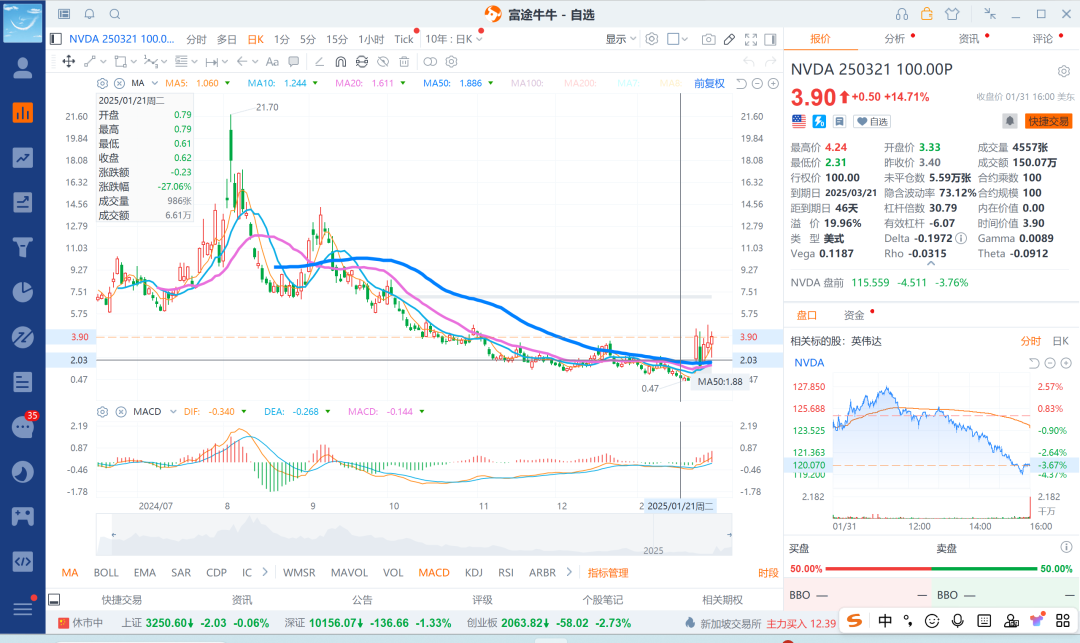
Task: Open the orange quotes chart sidebar icon
Action: tap(23, 112)
